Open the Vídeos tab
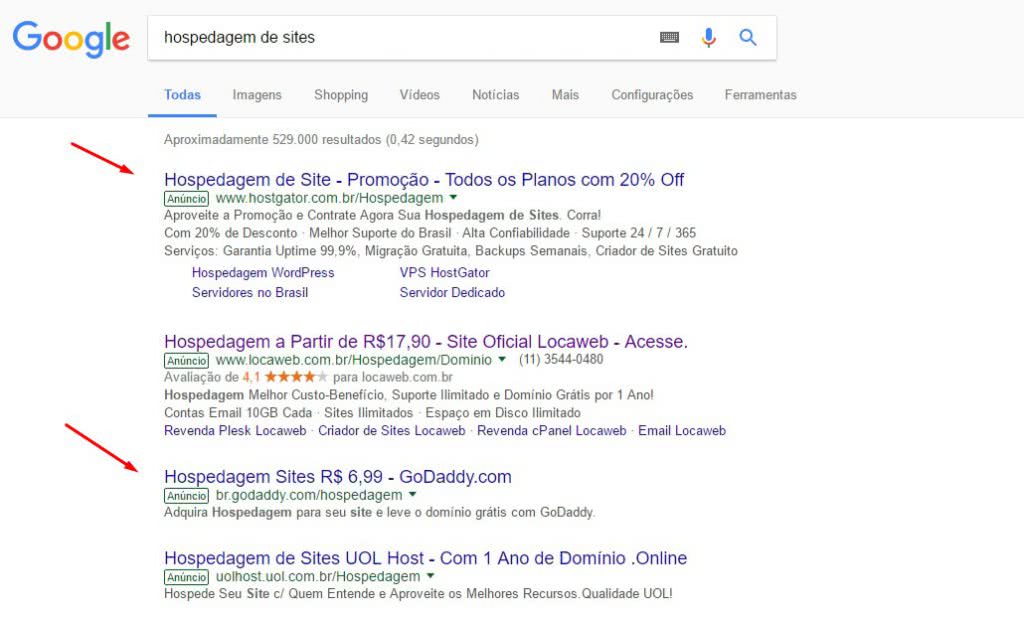1024x617 pixels. point(419,95)
